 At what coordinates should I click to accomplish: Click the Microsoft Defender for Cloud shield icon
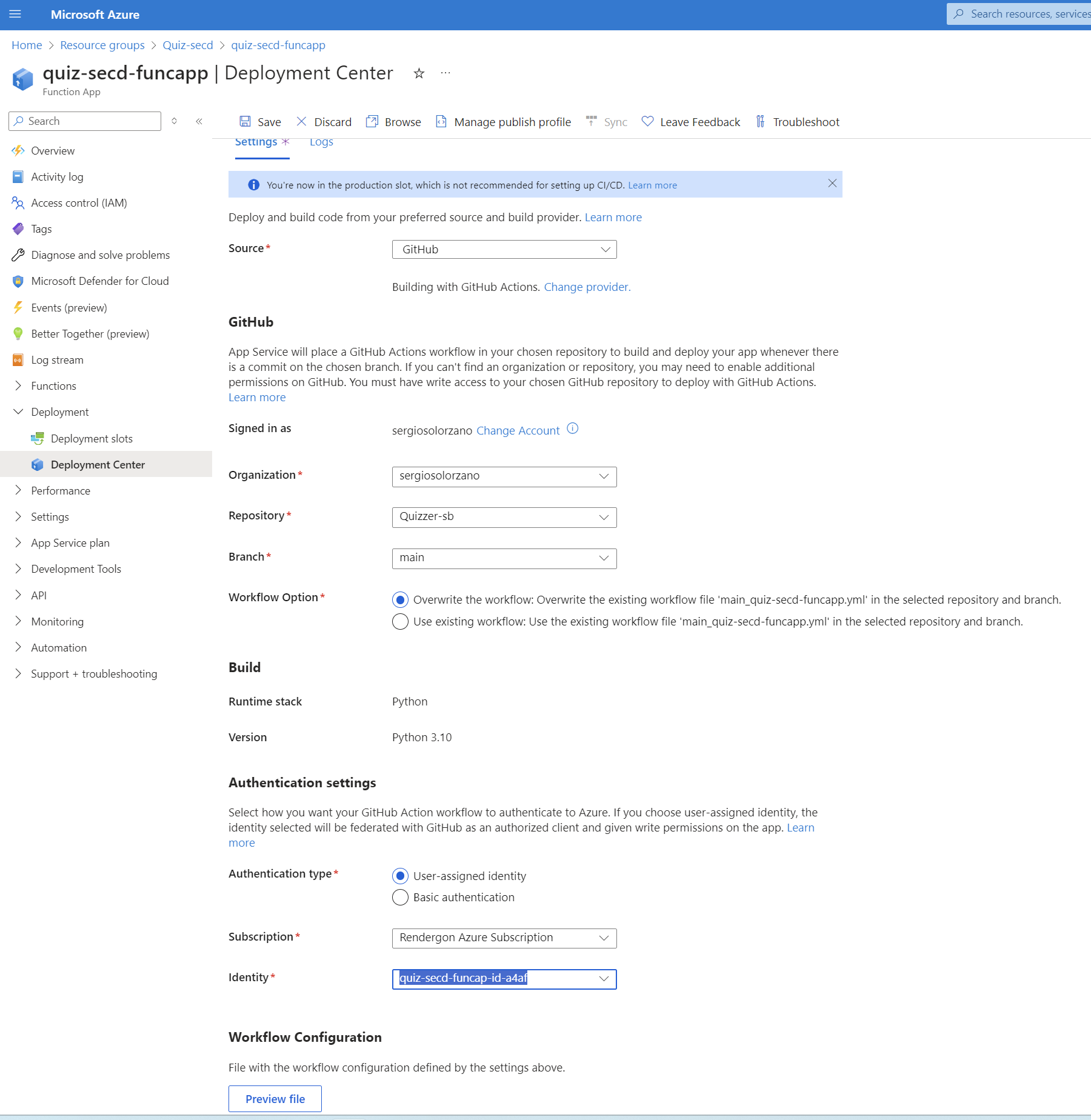point(18,281)
